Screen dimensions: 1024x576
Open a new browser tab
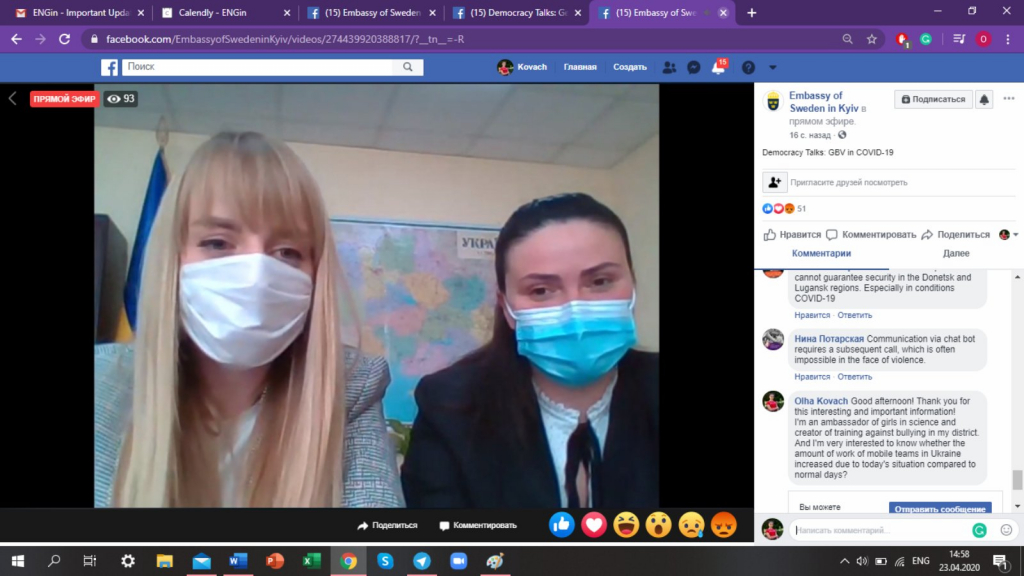pos(752,12)
